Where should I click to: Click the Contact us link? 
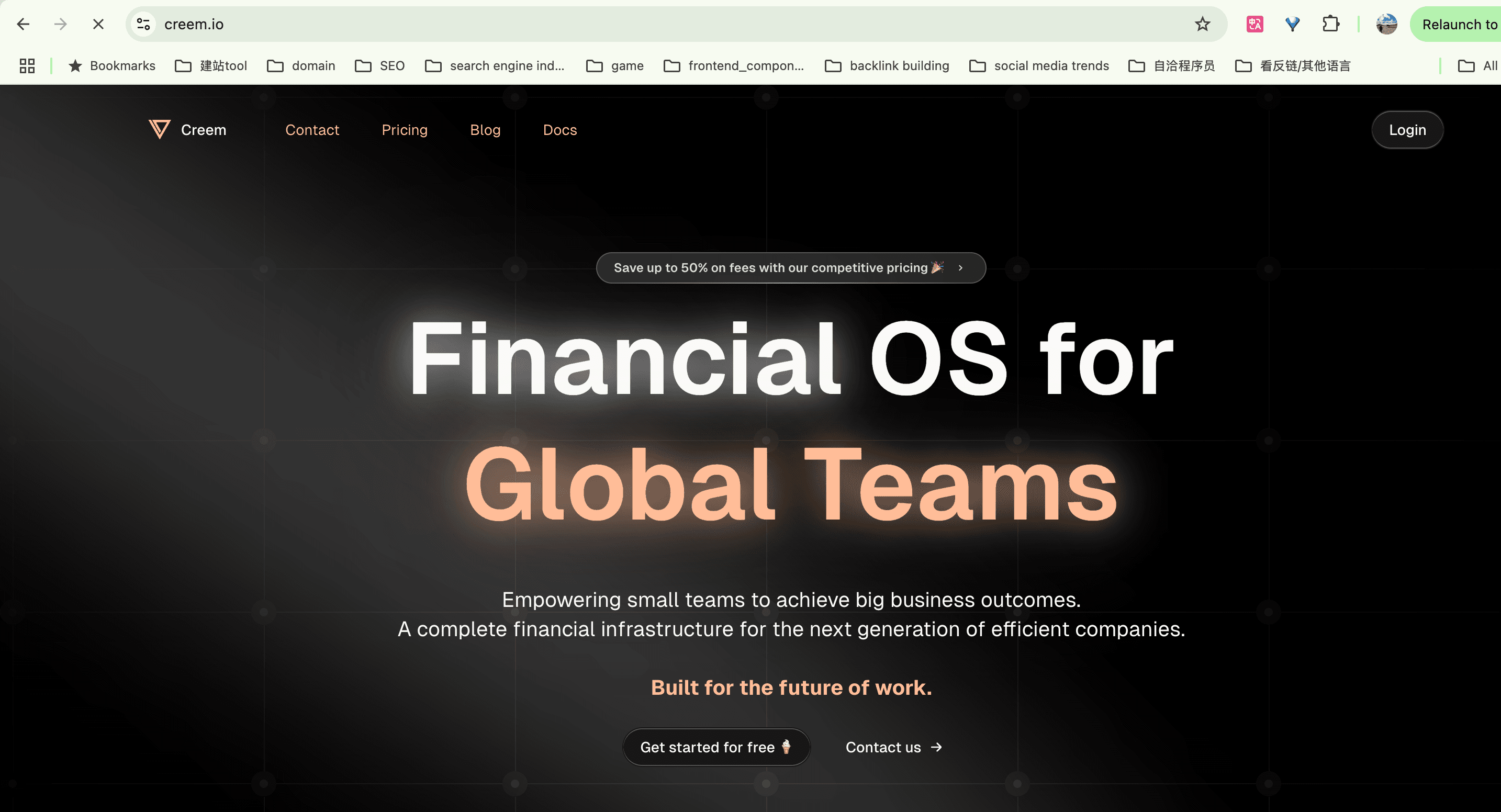click(893, 747)
